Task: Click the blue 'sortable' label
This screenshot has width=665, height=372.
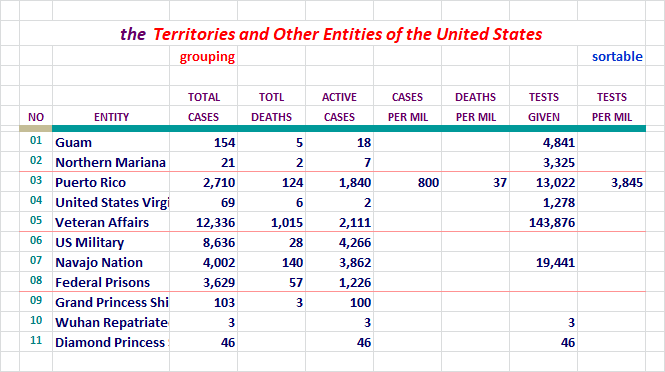Action: pyautogui.click(x=617, y=56)
